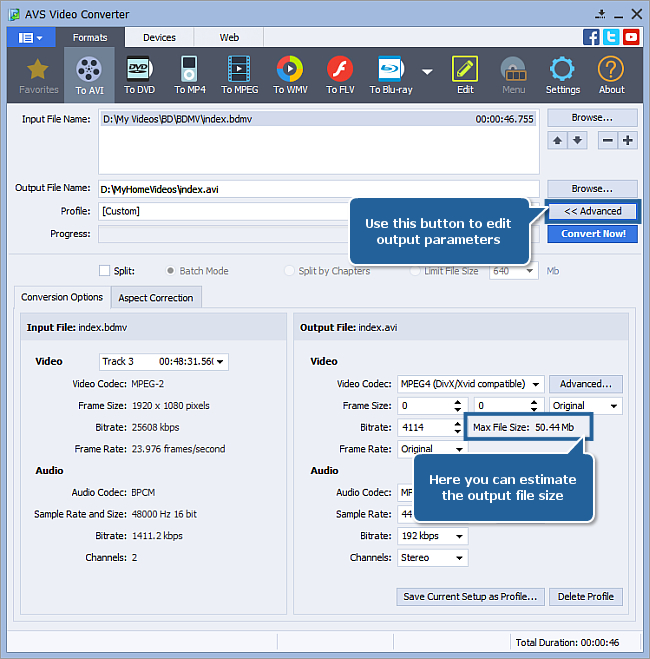
Task: Click the AVS Video Converter app icon
Action: pyautogui.click(x=14, y=14)
